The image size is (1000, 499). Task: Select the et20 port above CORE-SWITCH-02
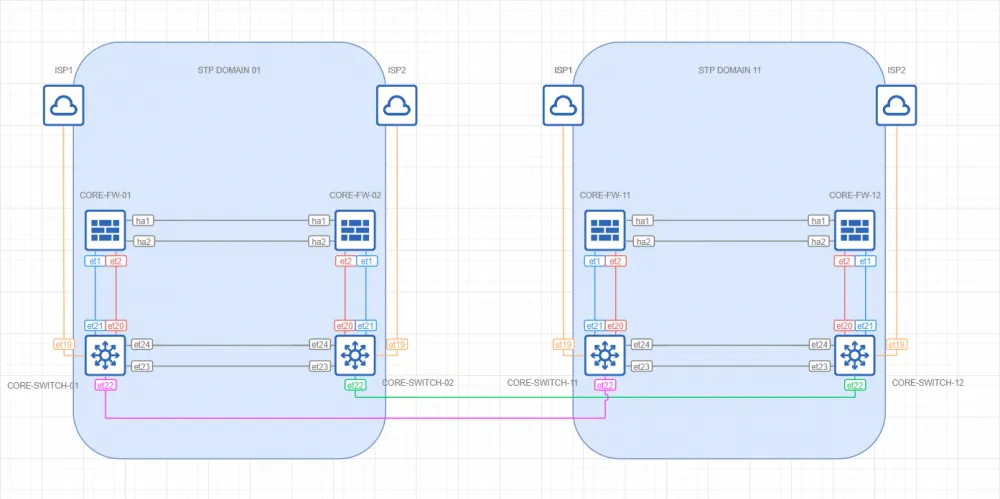tap(345, 325)
